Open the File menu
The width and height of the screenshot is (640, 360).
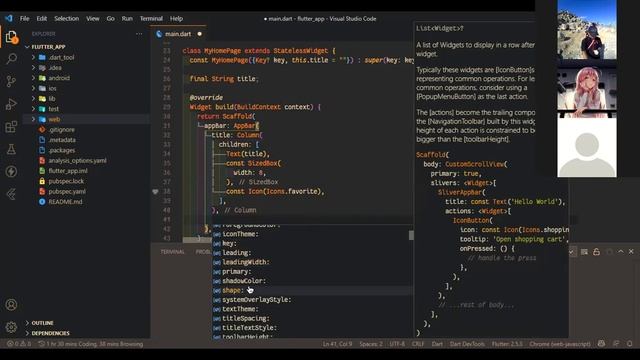click(24, 18)
